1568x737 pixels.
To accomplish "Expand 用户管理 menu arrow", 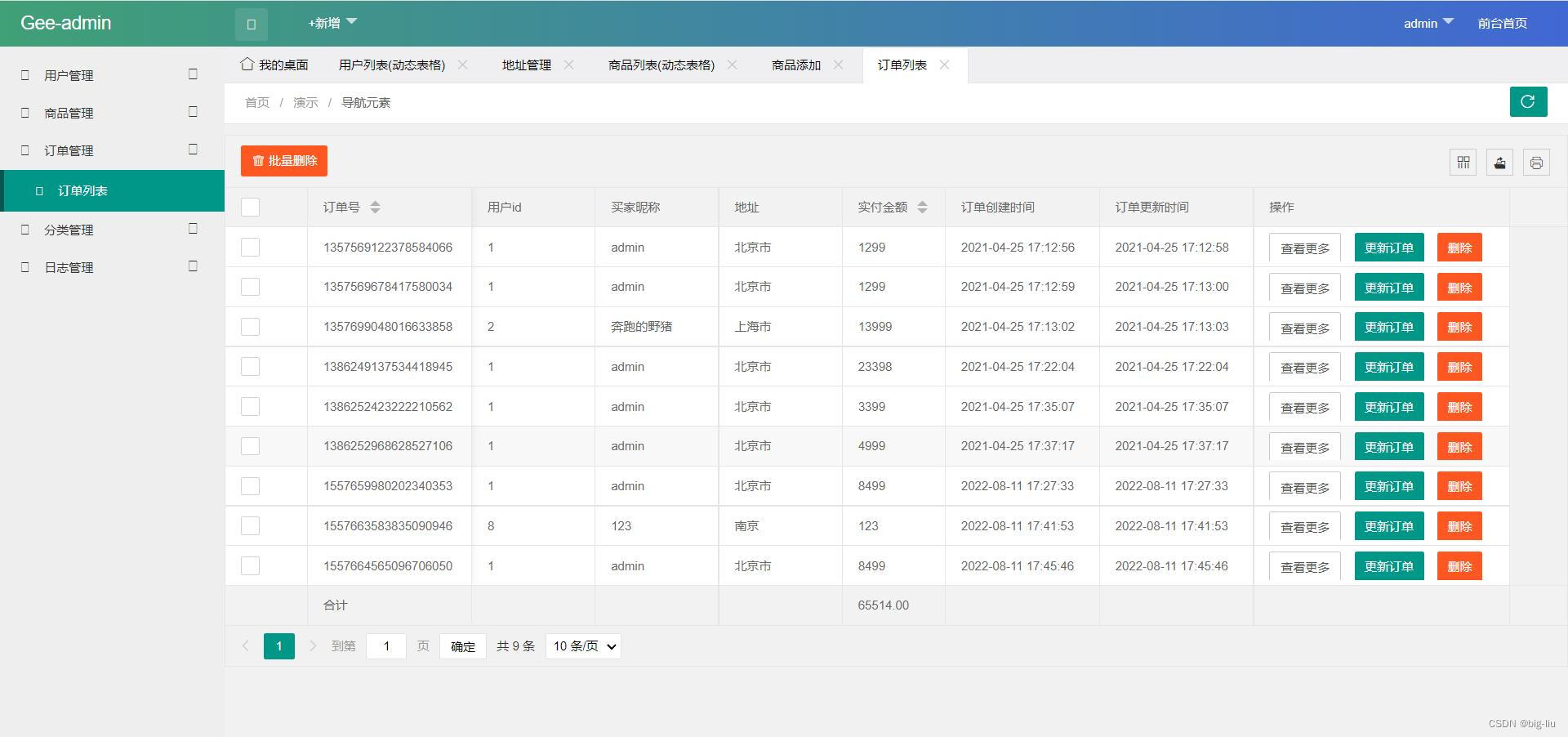I will pos(194,74).
